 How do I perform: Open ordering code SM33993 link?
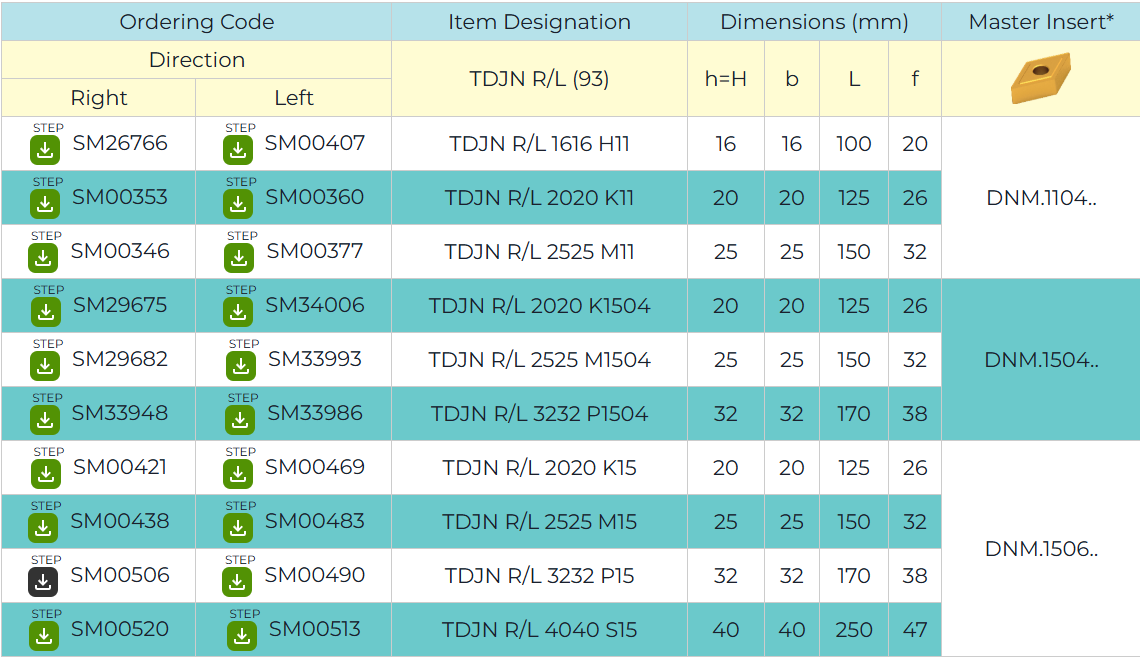point(314,360)
